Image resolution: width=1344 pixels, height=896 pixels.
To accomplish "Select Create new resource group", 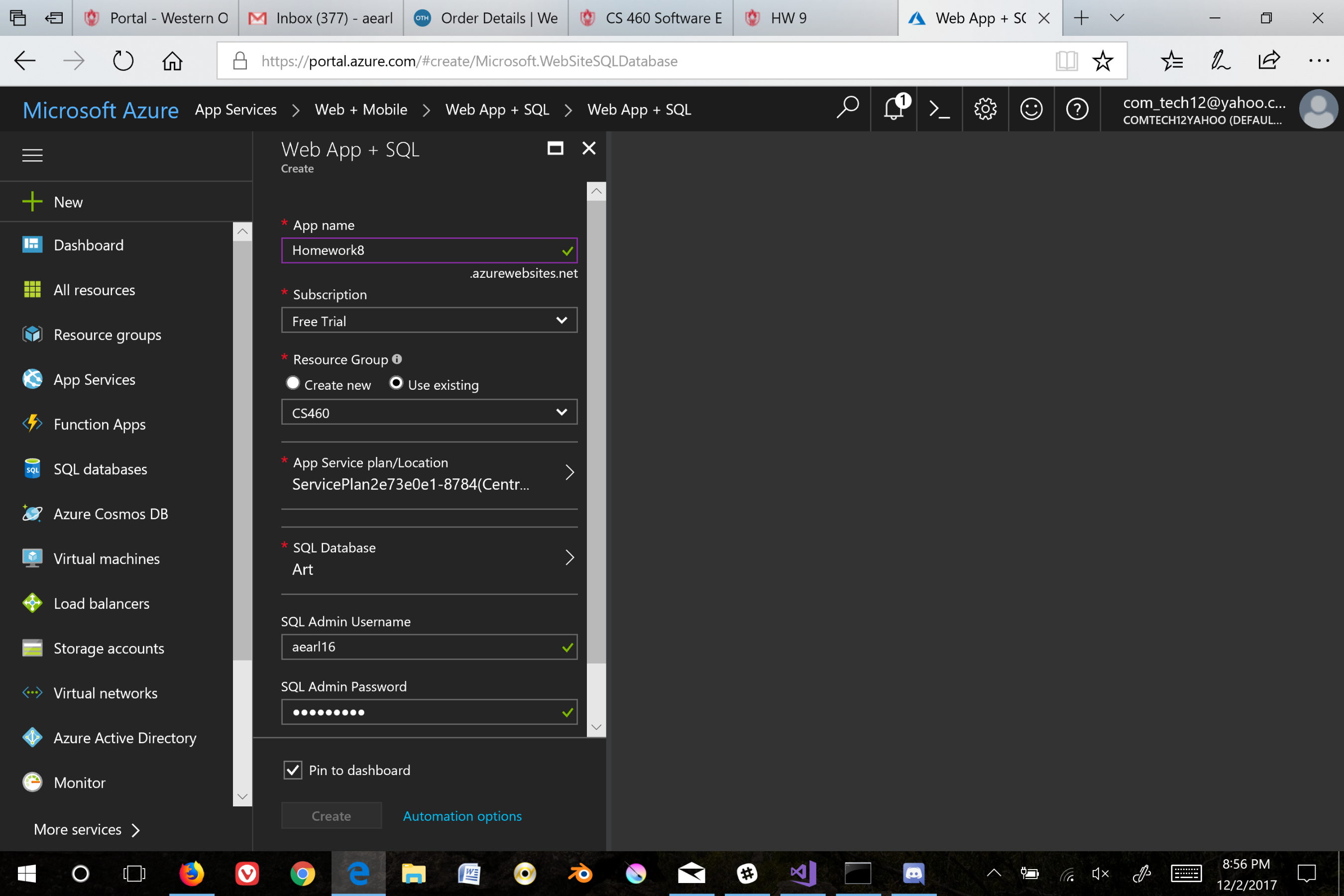I will (x=293, y=383).
